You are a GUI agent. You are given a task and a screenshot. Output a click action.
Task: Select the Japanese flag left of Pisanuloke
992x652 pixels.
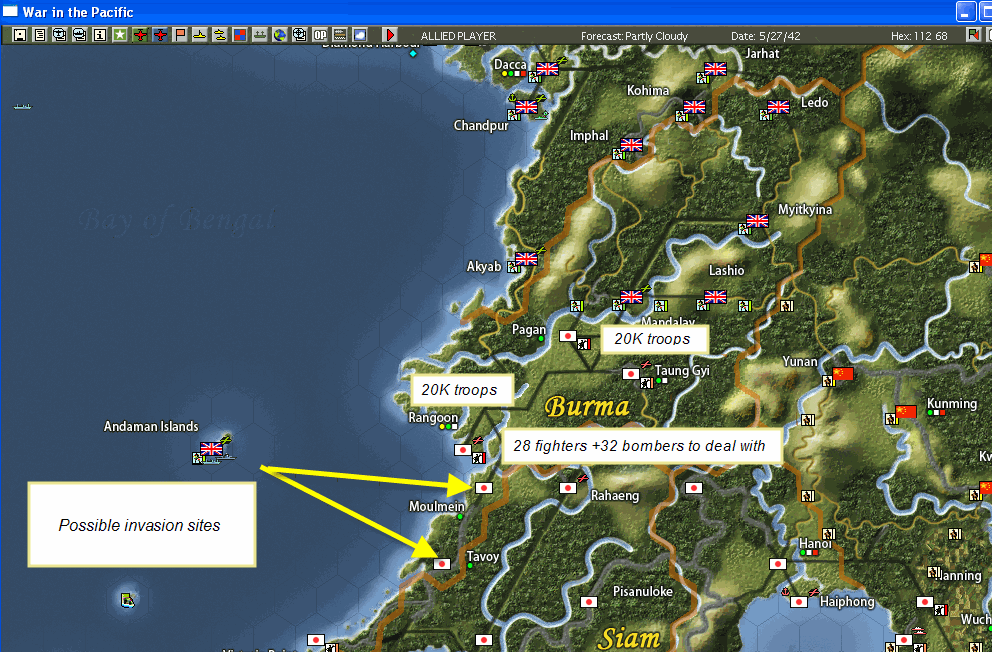pyautogui.click(x=589, y=601)
